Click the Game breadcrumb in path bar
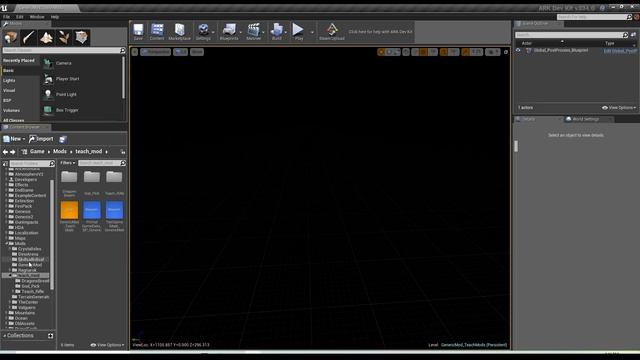Viewport: 640px width, 360px height. (37, 151)
